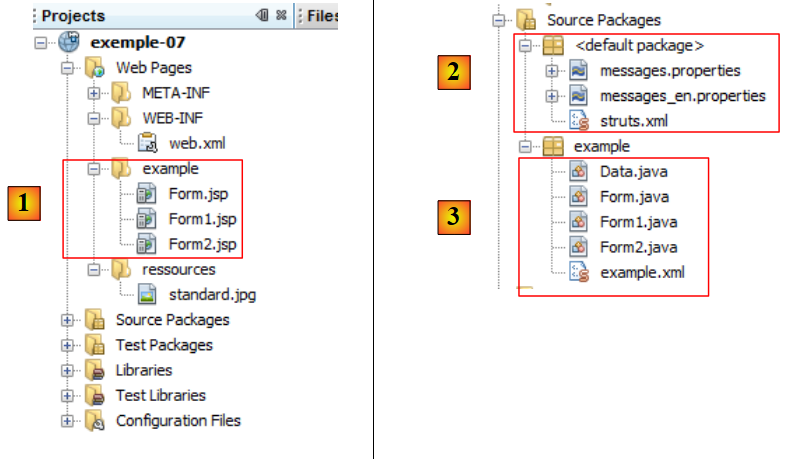The image size is (799, 459).
Task: Collapse the default package node
Action: pyautogui.click(x=526, y=46)
